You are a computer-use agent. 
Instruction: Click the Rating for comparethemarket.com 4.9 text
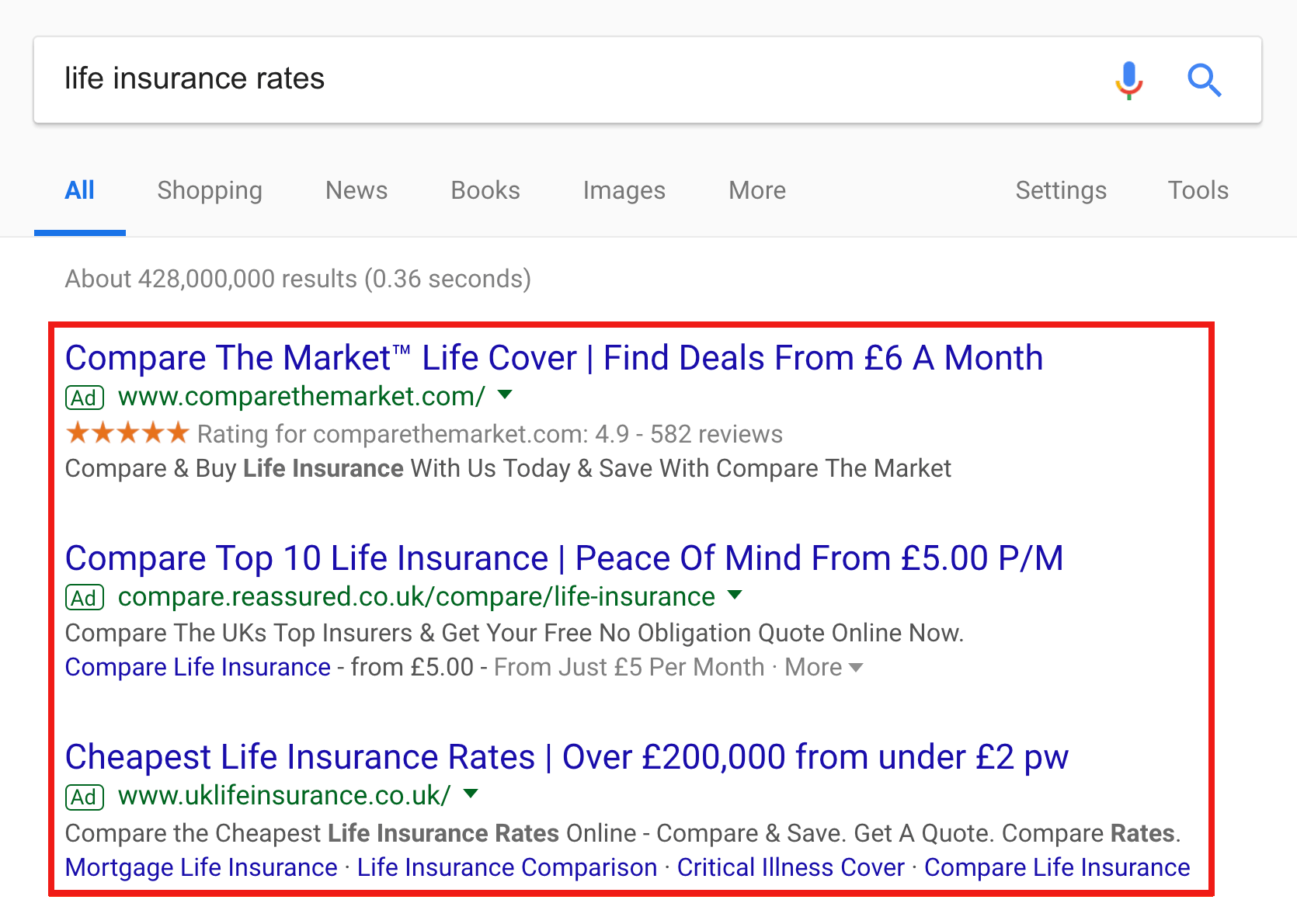490,434
